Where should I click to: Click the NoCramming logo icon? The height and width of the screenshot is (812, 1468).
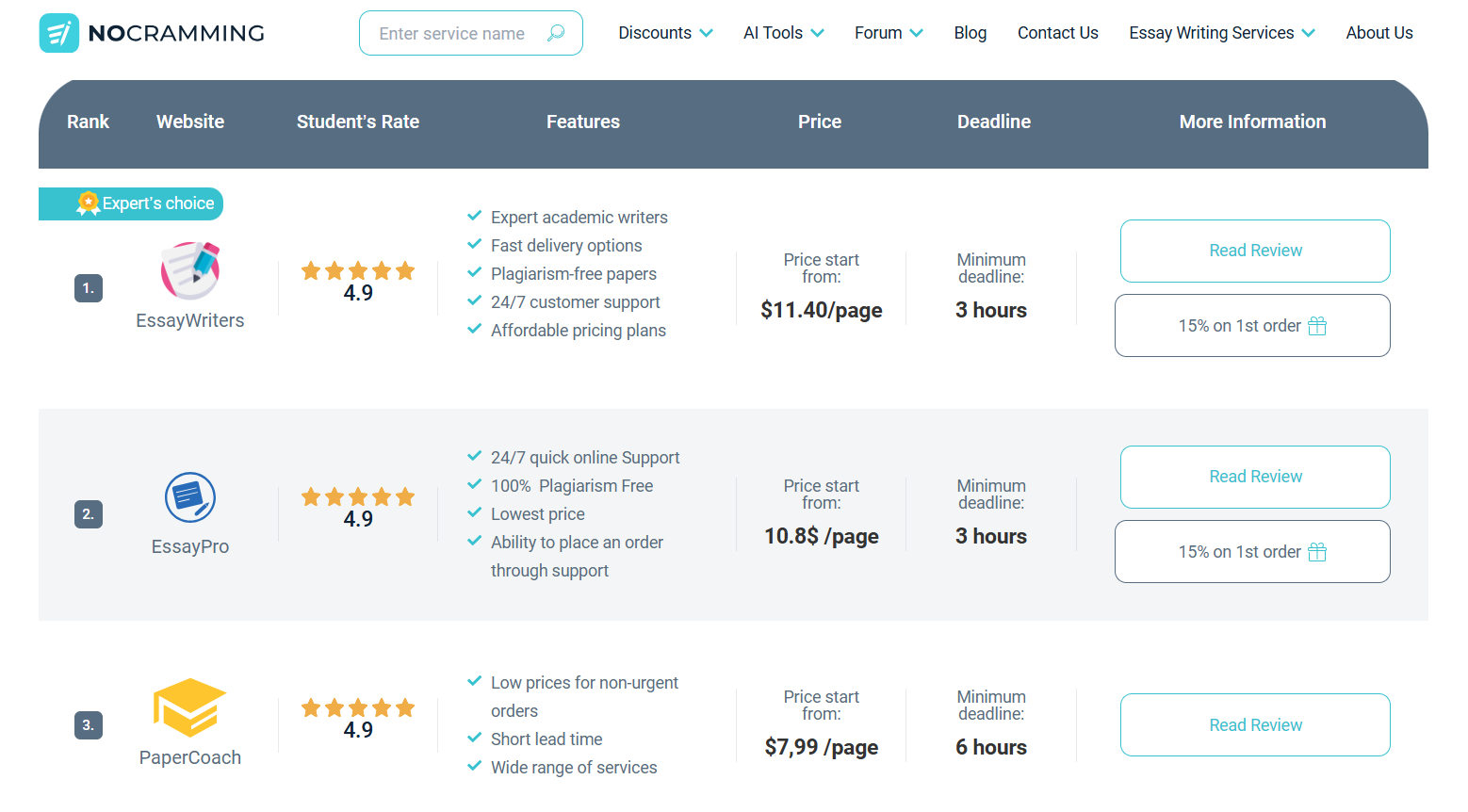[58, 34]
